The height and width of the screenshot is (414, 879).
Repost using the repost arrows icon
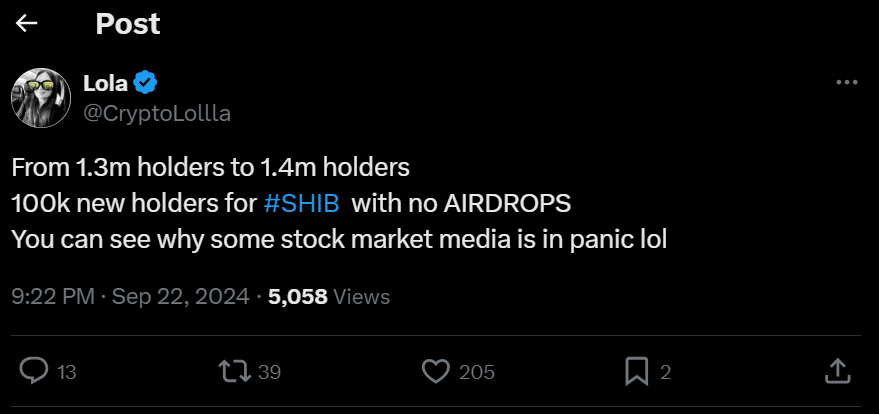[235, 372]
